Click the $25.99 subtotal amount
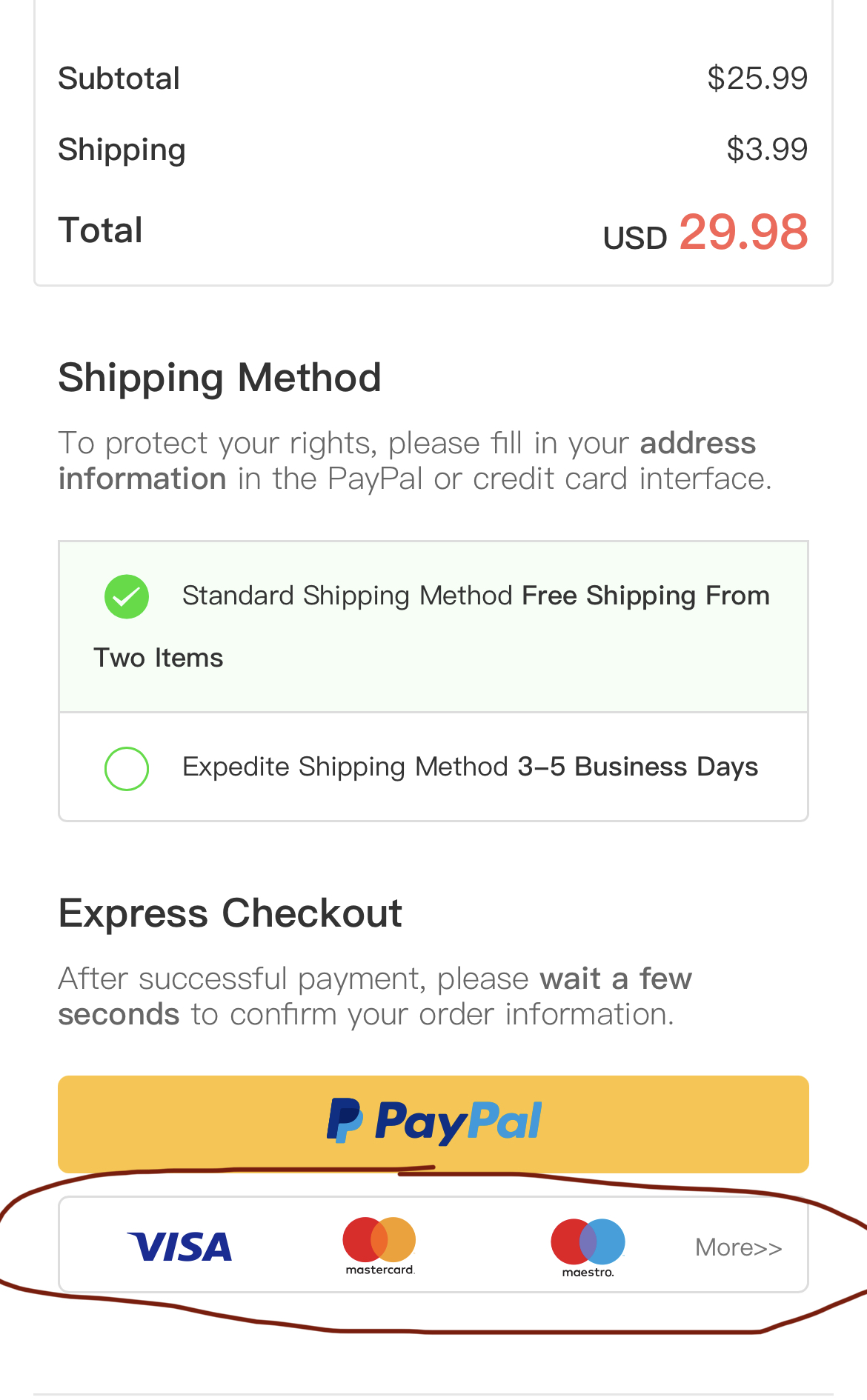The width and height of the screenshot is (867, 1400). [757, 79]
